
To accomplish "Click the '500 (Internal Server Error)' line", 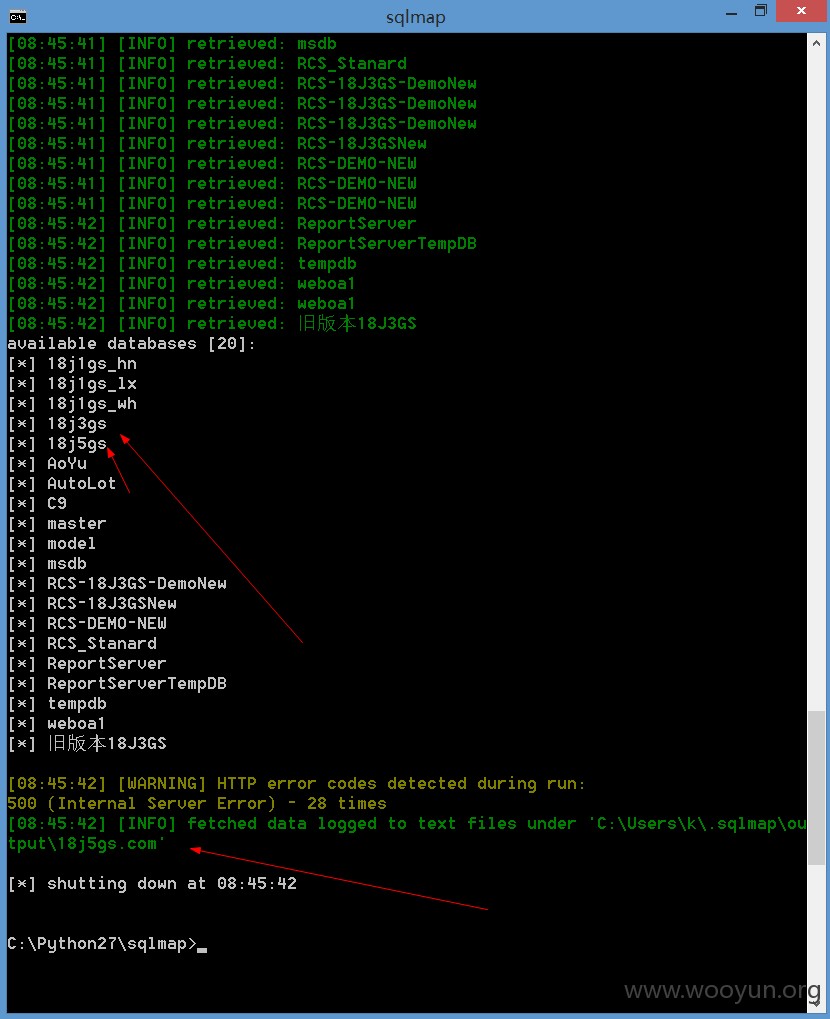I will click(x=197, y=804).
